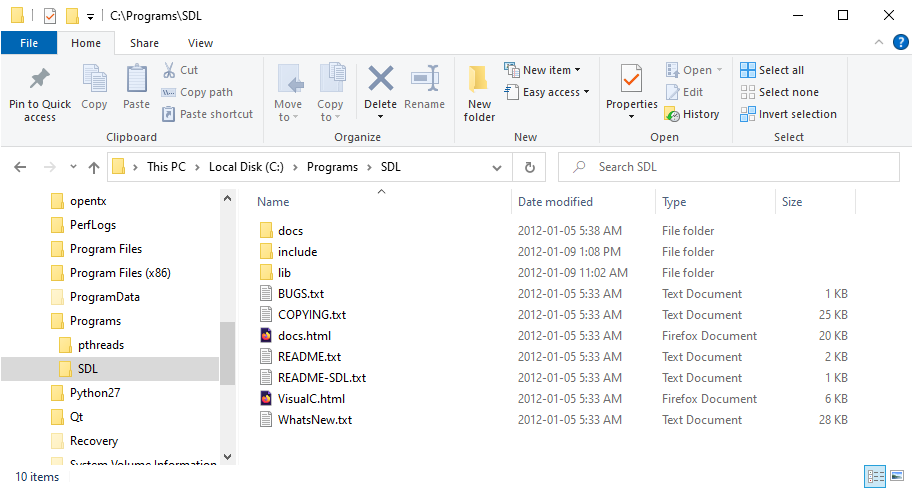
Task: Select the README-SDL.txt file
Action: (x=313, y=378)
